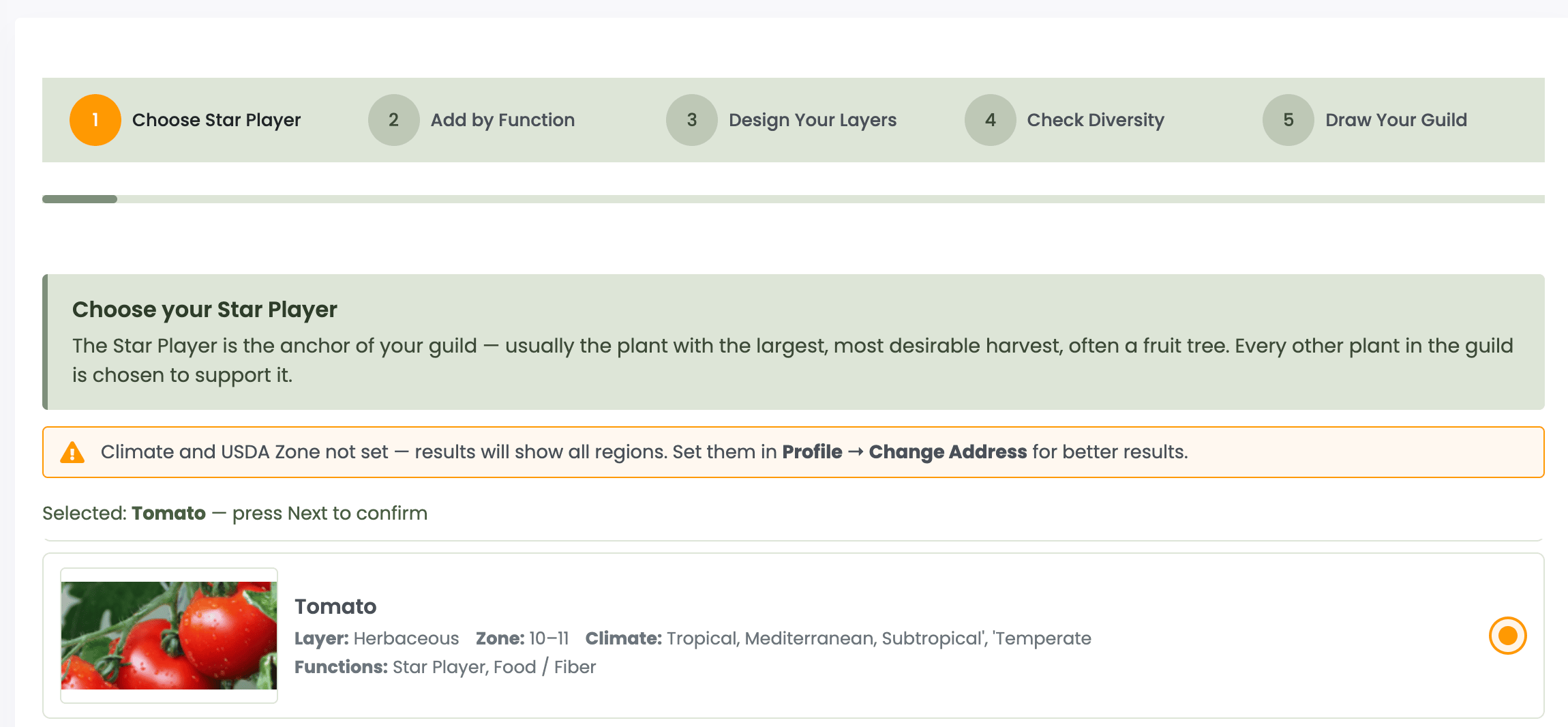Click the step 4 number circle
Screen dimensions: 1568x727
pyautogui.click(x=990, y=120)
